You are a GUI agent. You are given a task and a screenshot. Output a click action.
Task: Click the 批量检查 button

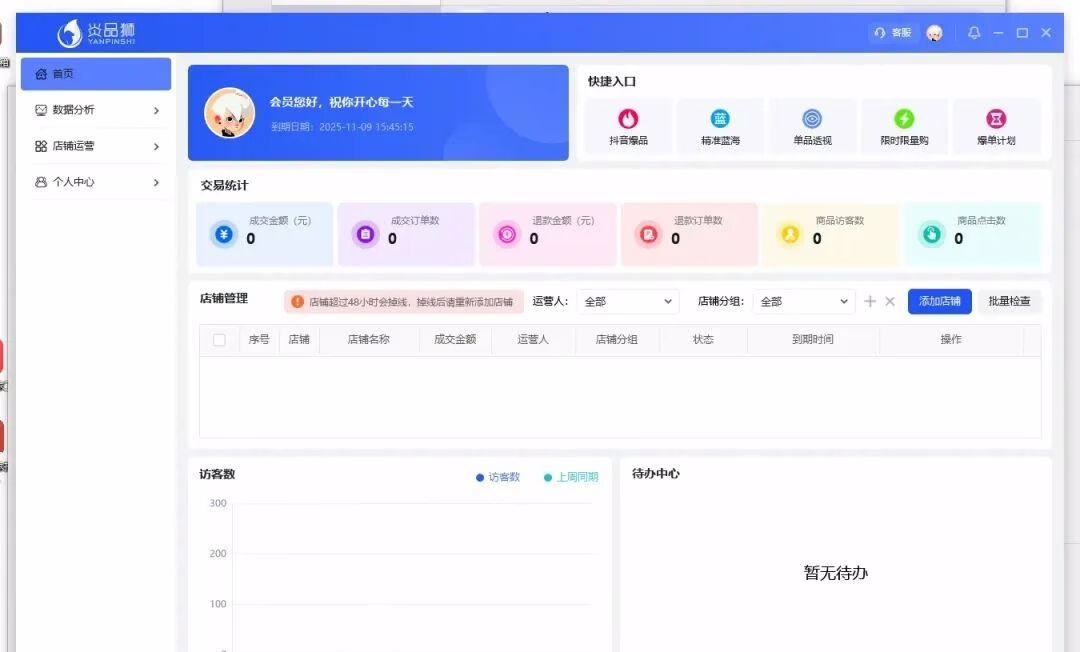click(1009, 301)
